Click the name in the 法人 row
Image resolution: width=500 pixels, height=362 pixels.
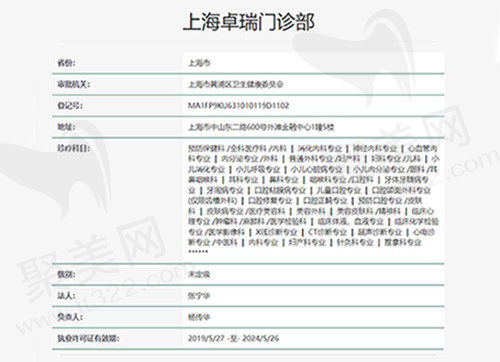(199, 296)
